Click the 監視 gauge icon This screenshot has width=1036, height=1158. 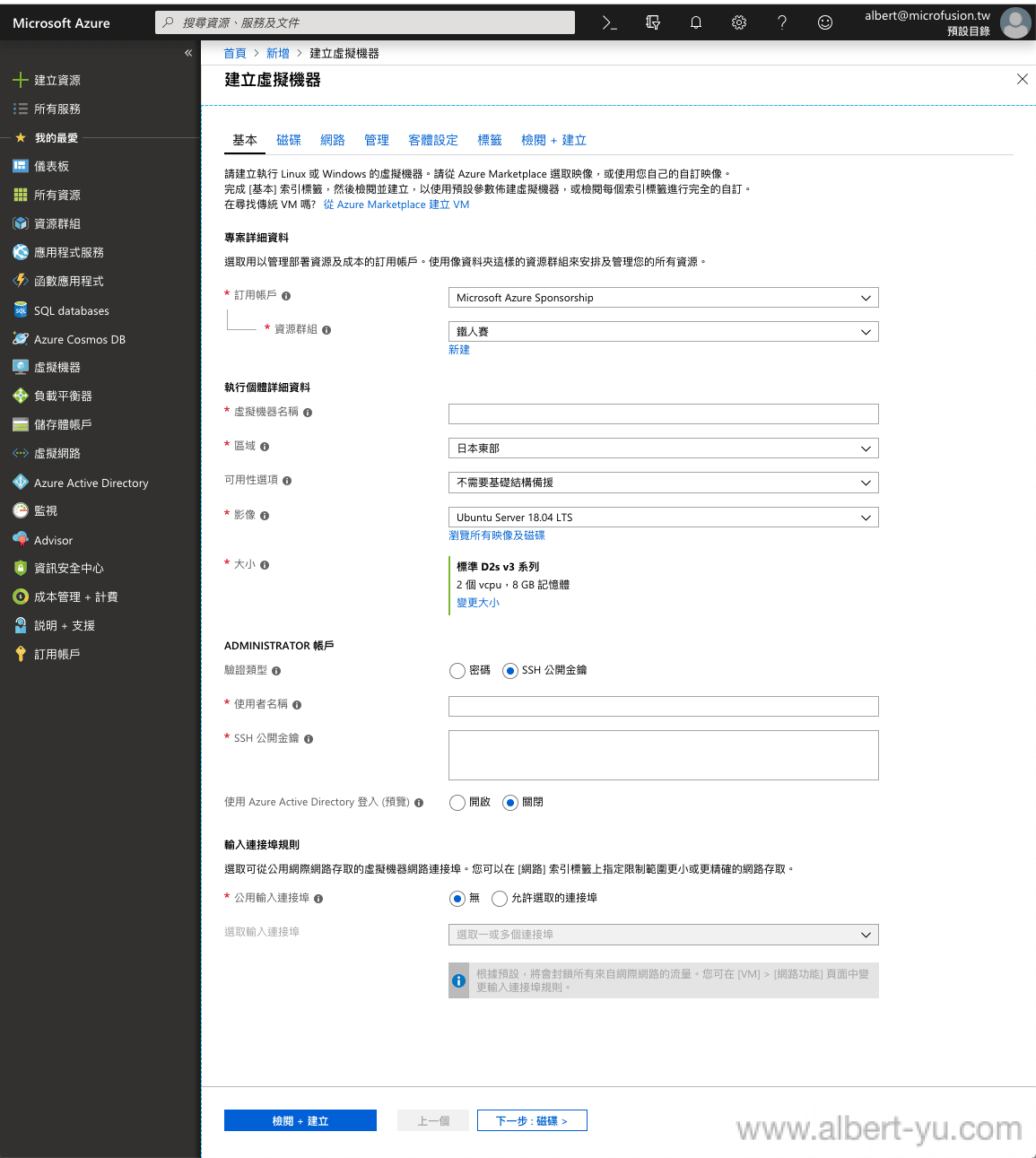click(x=21, y=510)
